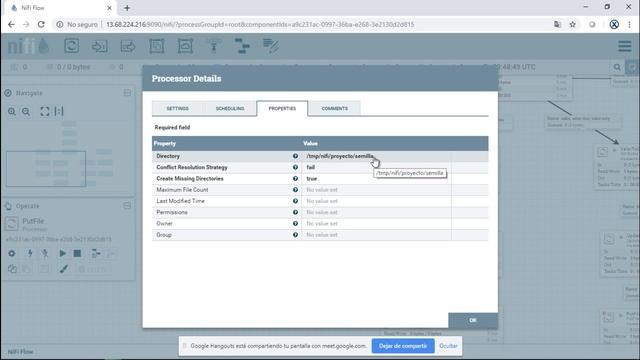Show help for Create Missing Directories
640x360 pixels.
tap(295, 178)
